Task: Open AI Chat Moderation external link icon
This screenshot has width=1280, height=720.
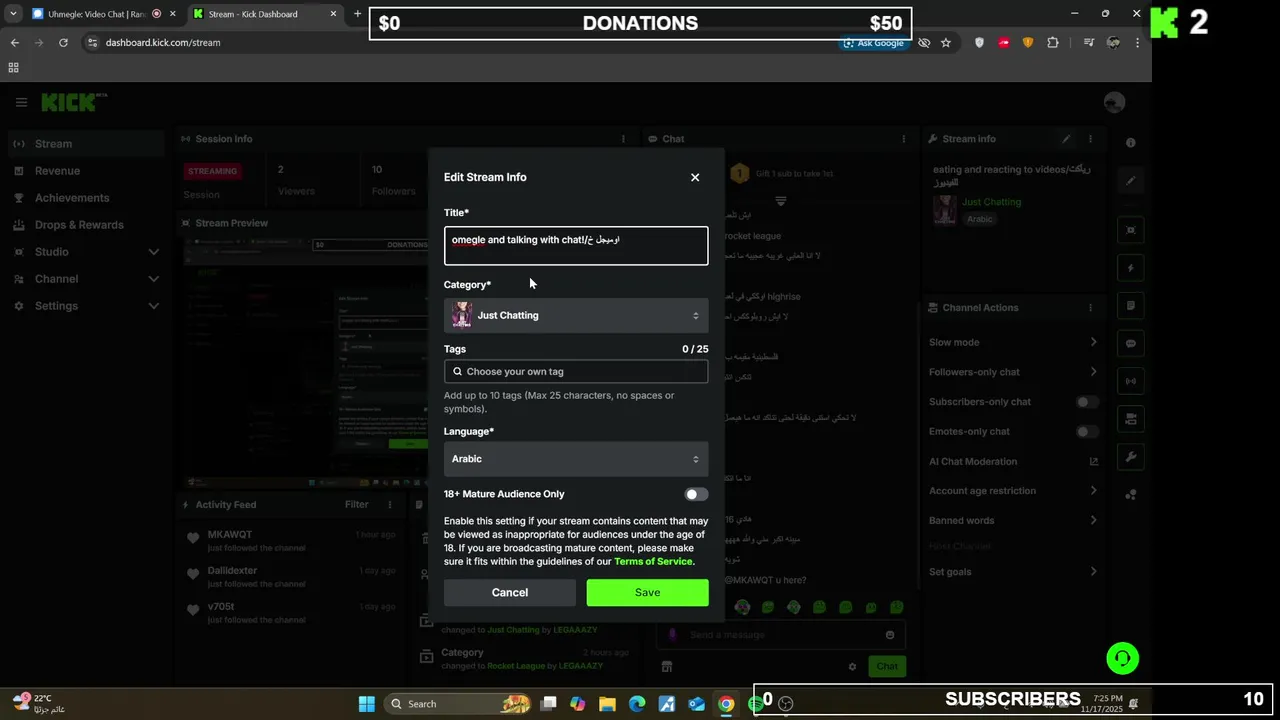Action: pos(1093,462)
